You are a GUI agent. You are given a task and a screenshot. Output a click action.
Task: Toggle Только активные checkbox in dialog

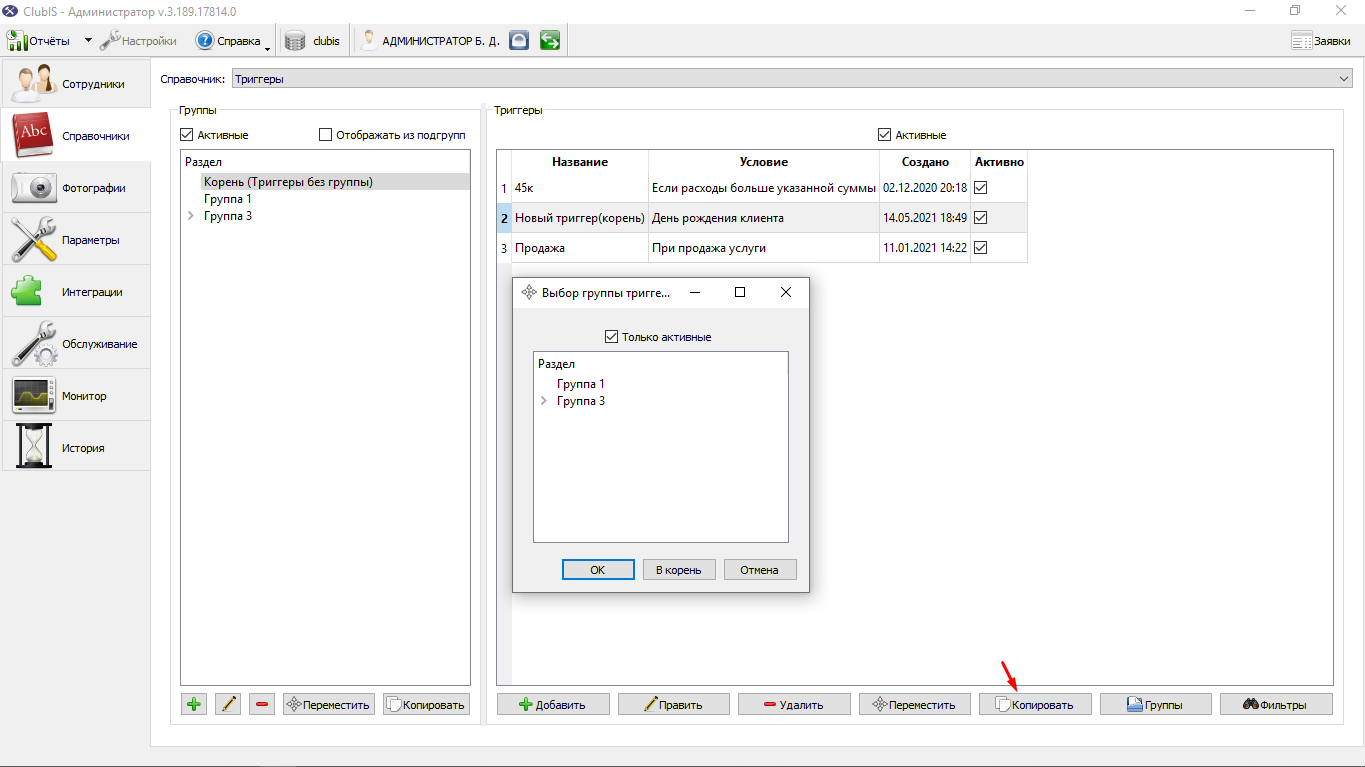(x=612, y=337)
